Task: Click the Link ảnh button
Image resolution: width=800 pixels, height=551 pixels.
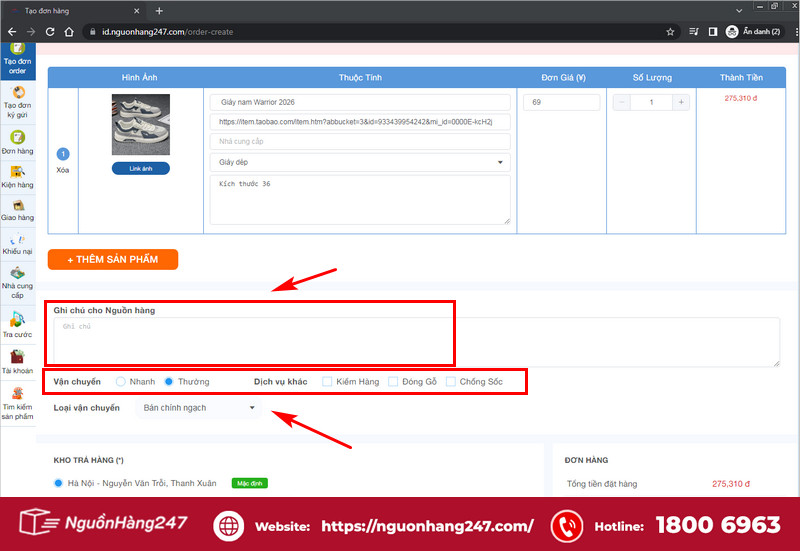Action: pyautogui.click(x=141, y=168)
